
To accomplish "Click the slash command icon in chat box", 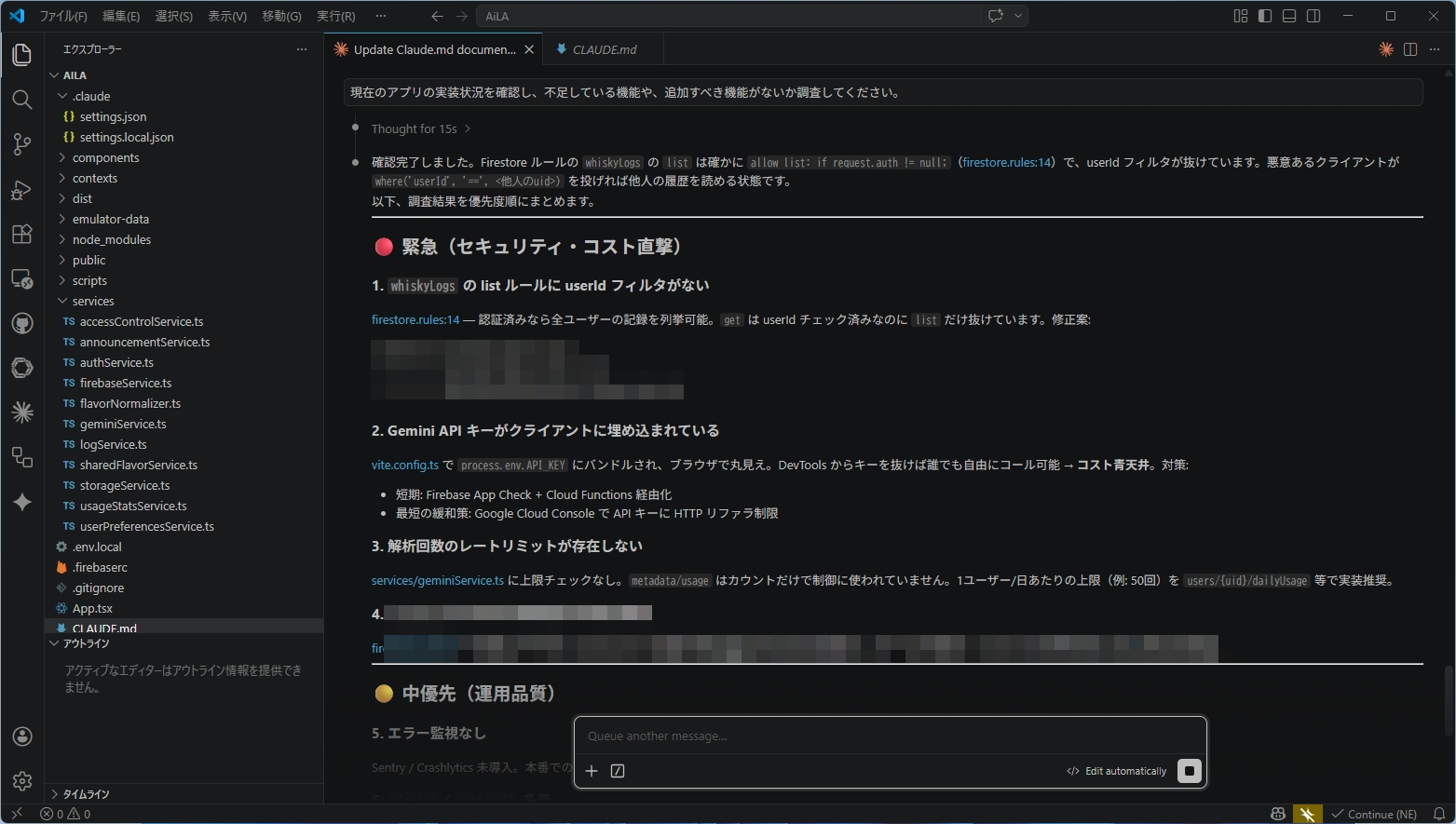I will (618, 771).
